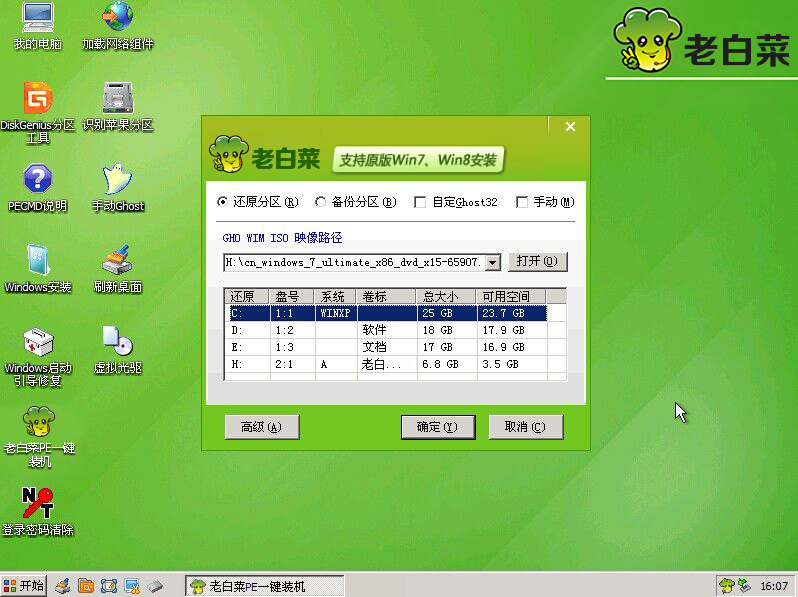Click the 16:07 taskbar clock

[x=774, y=586]
